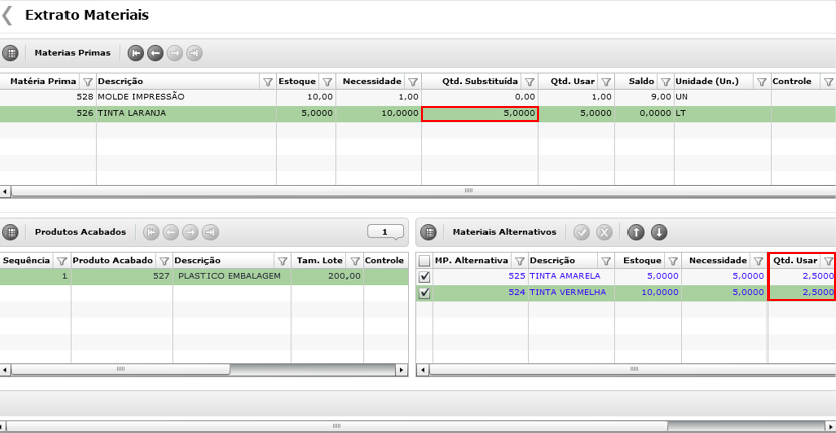Go to previous record in Materias Primas

pos(155,53)
